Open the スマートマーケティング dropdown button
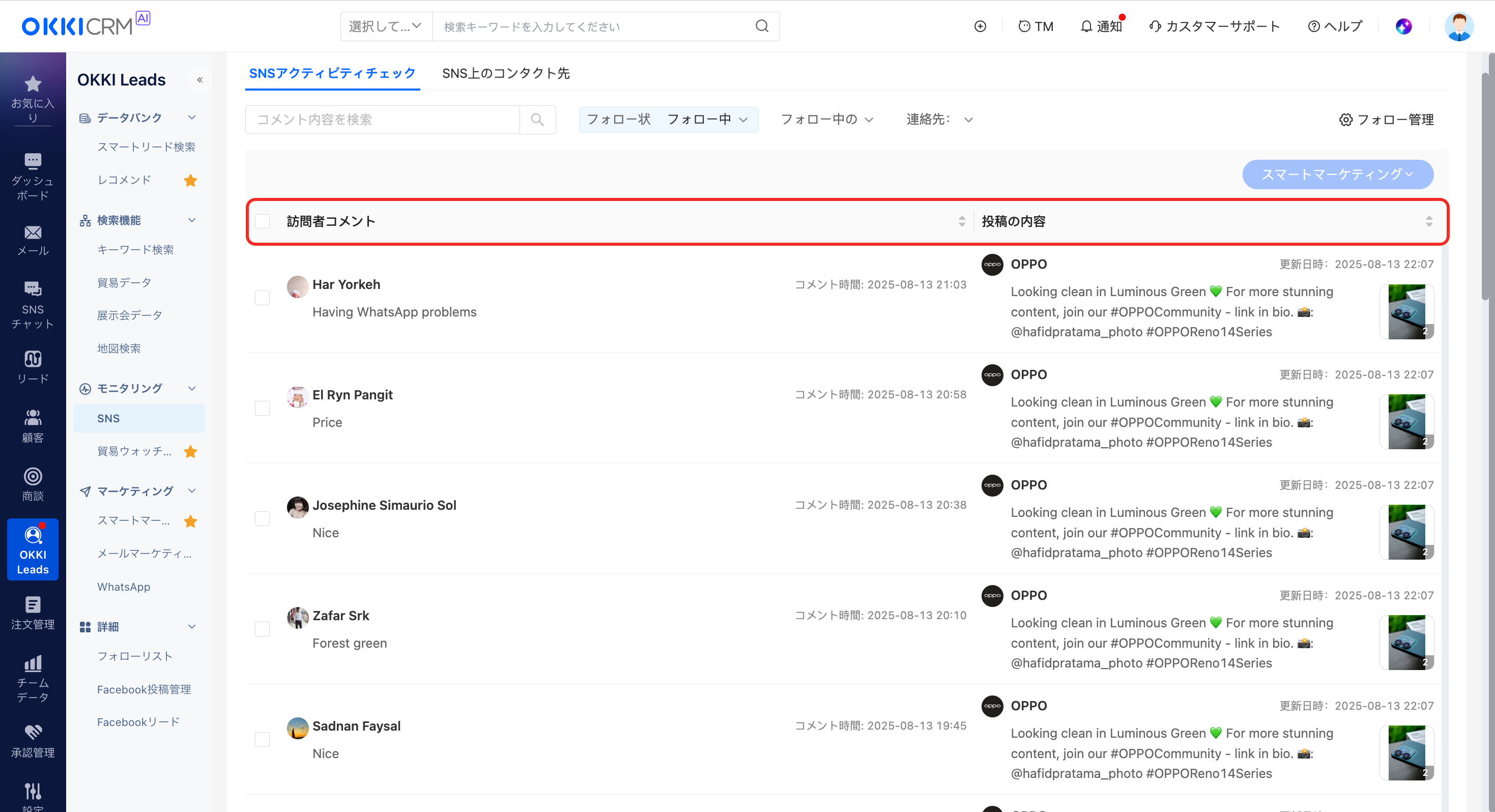Image resolution: width=1495 pixels, height=812 pixels. [1338, 174]
